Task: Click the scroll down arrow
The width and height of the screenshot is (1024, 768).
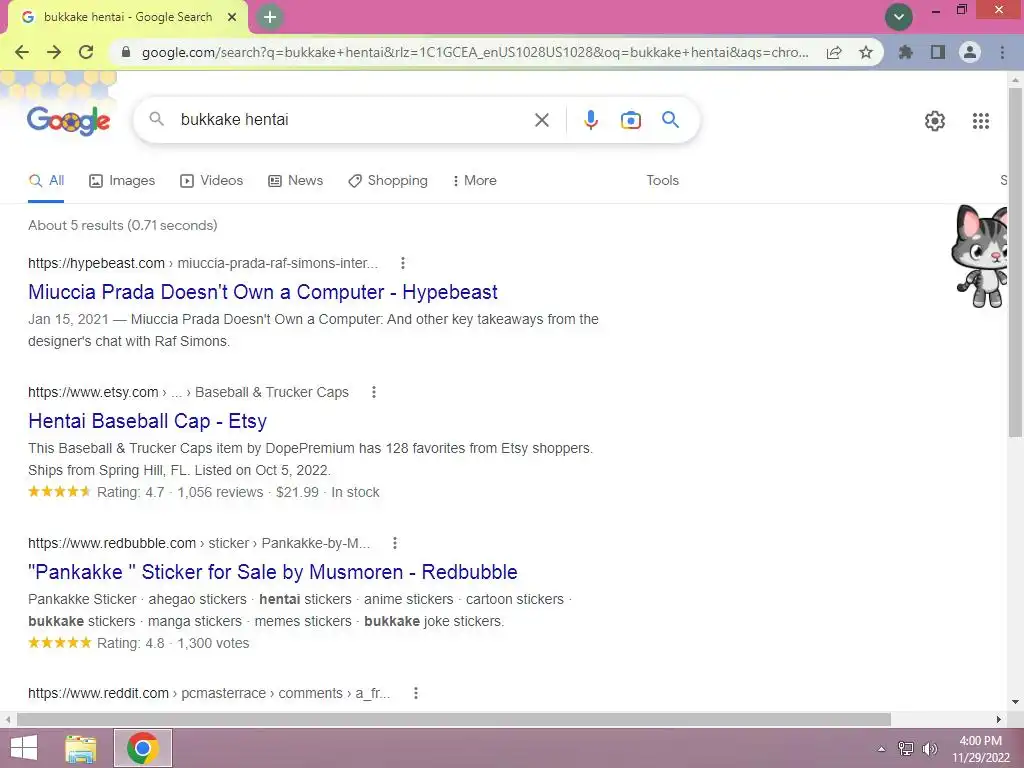Action: pyautogui.click(x=1015, y=702)
